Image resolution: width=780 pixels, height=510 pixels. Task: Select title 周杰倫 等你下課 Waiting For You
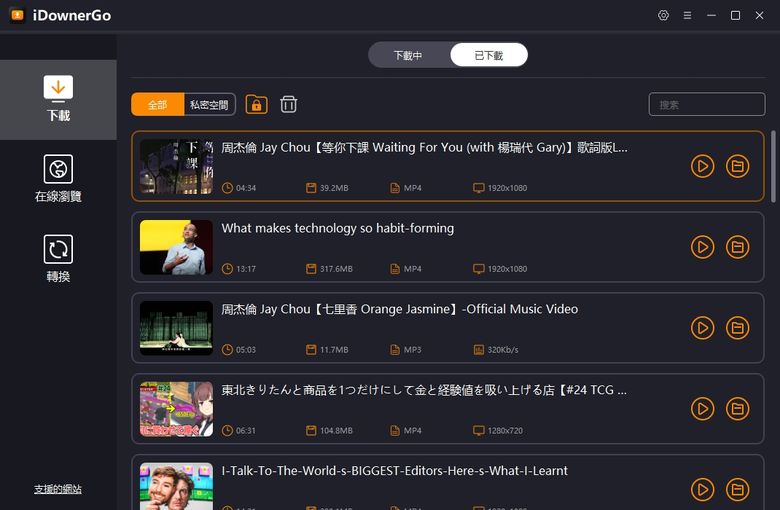(x=424, y=148)
